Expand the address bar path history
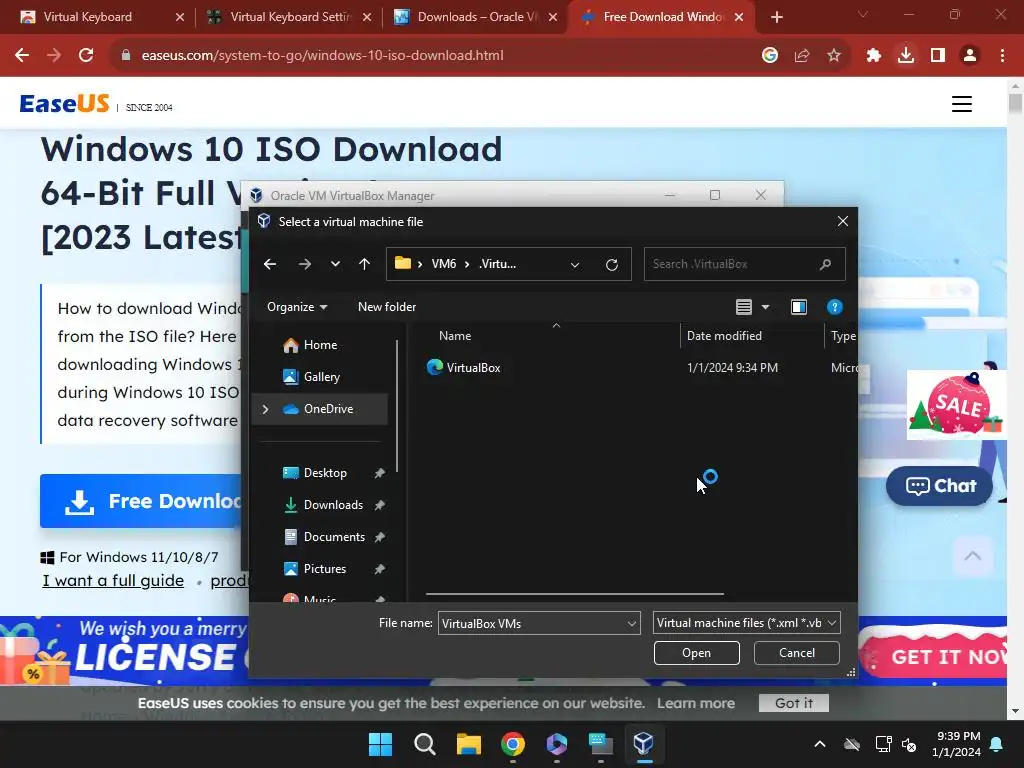This screenshot has width=1024, height=768. coord(575,264)
